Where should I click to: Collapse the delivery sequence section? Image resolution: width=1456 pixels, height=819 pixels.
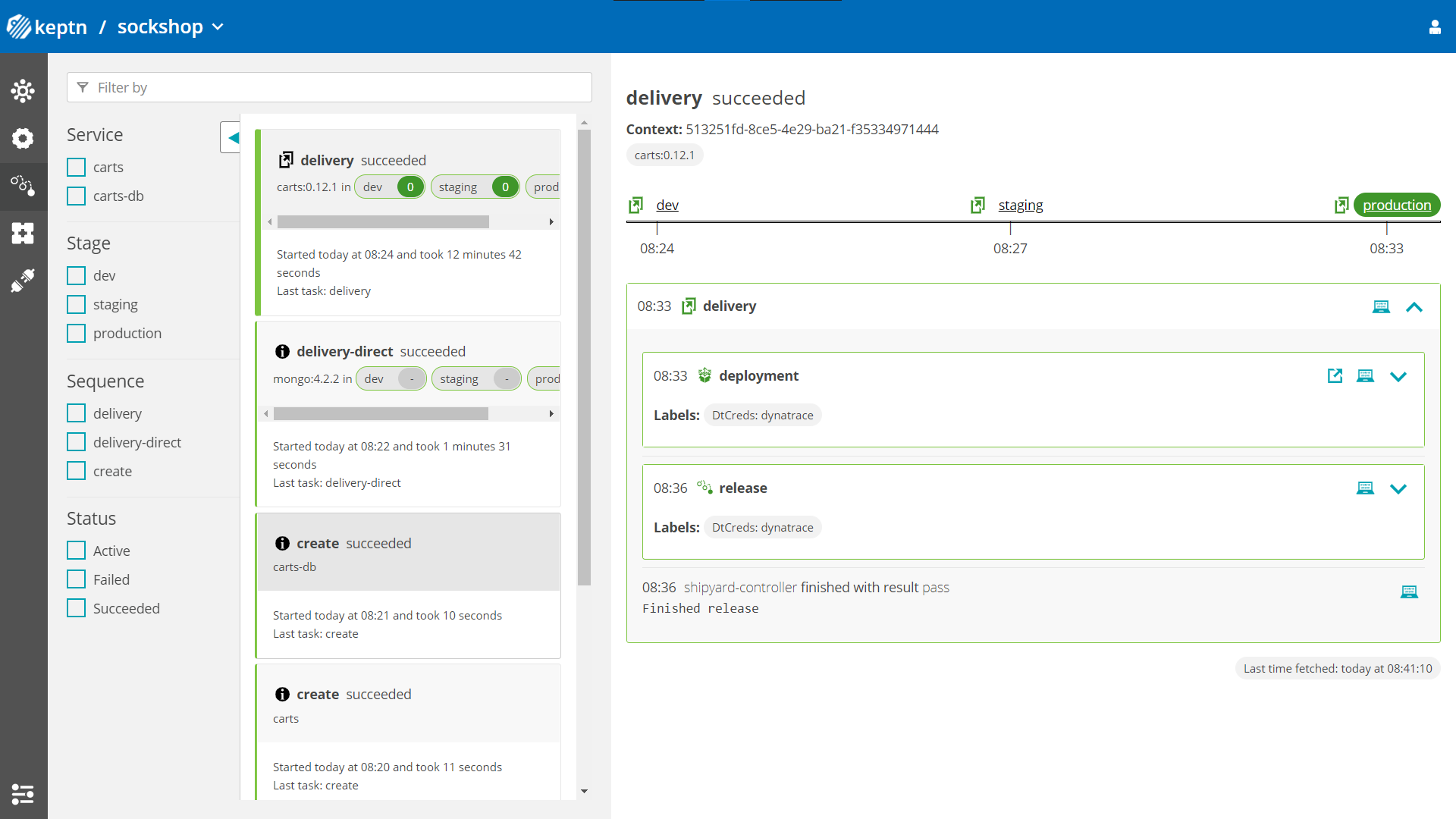[x=1414, y=307]
